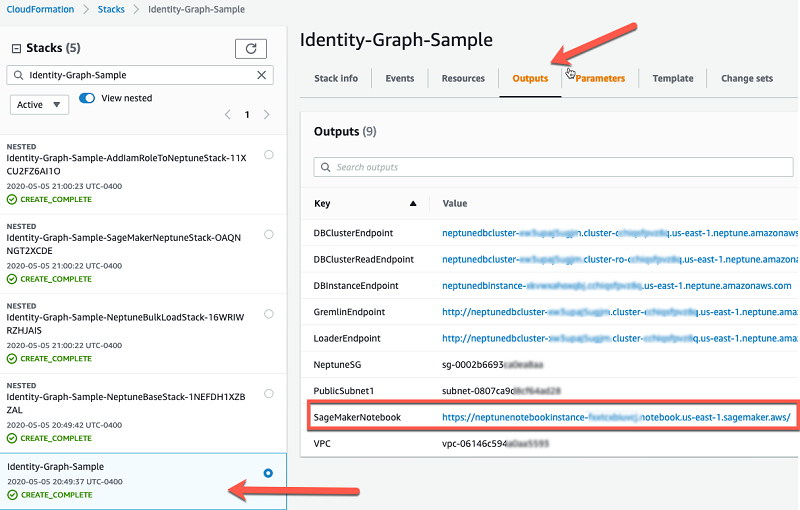
Task: Click CREATE_COMPLETE status of NeptuneBaseStack
Action: click(x=49, y=438)
